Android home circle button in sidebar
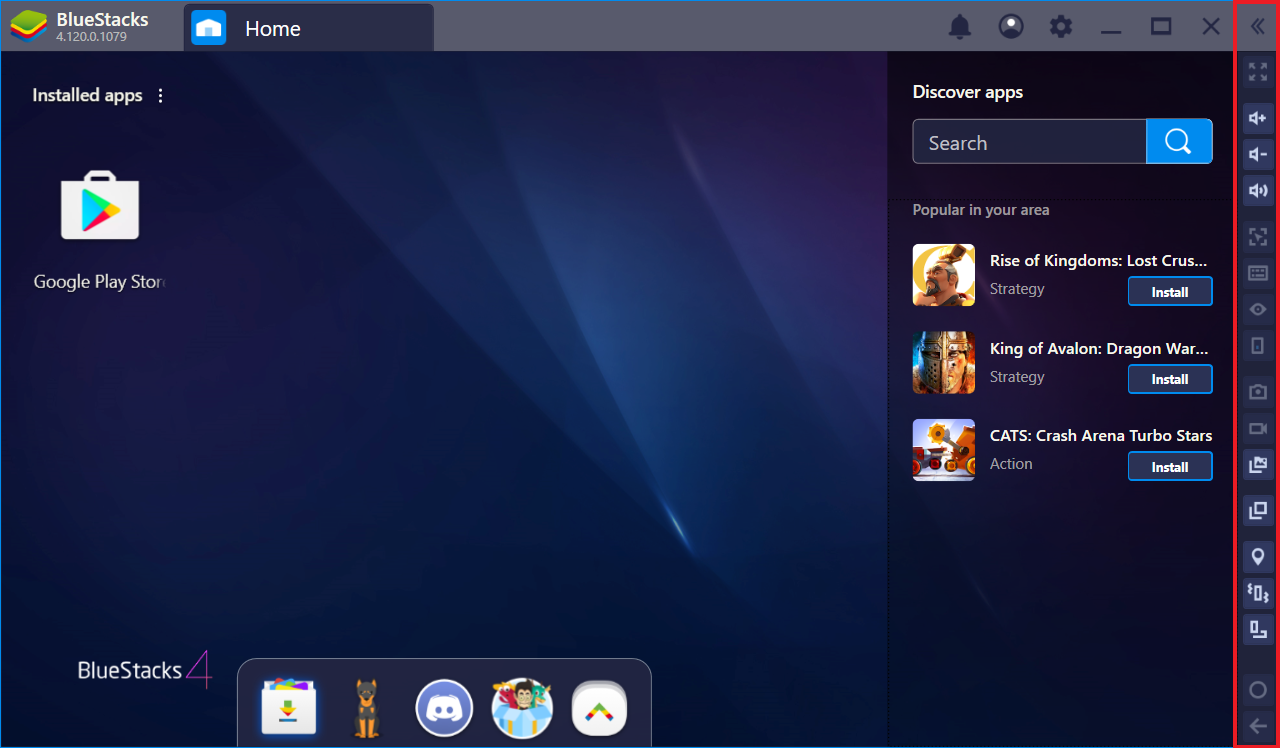1280x748 pixels. point(1258,690)
